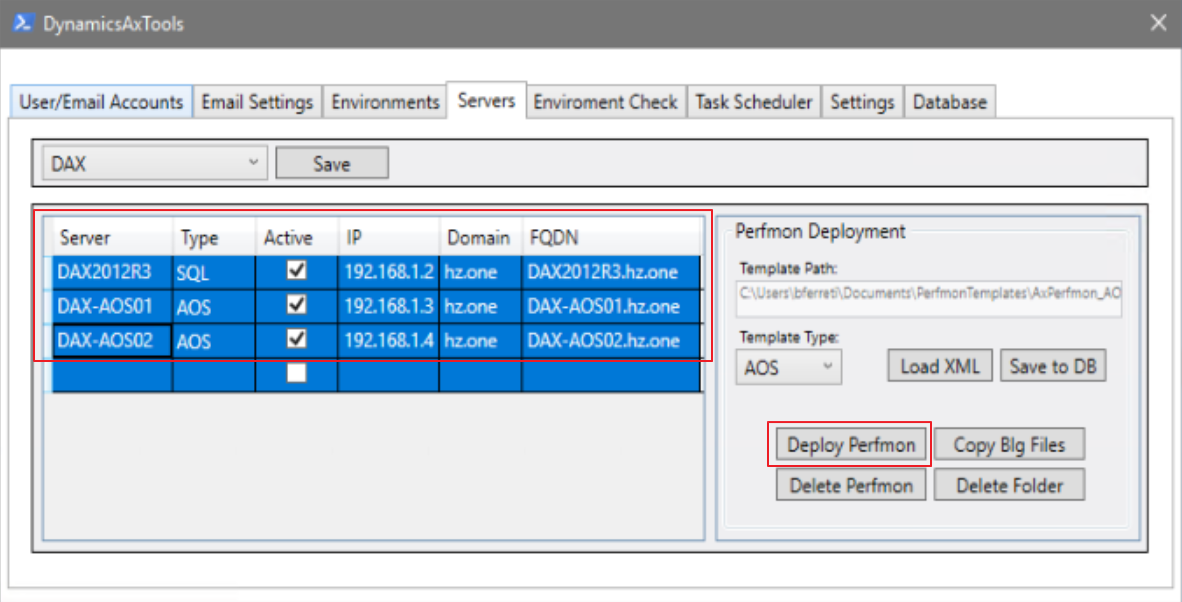The image size is (1182, 602).
Task: Go to the Environments tab
Action: [385, 102]
